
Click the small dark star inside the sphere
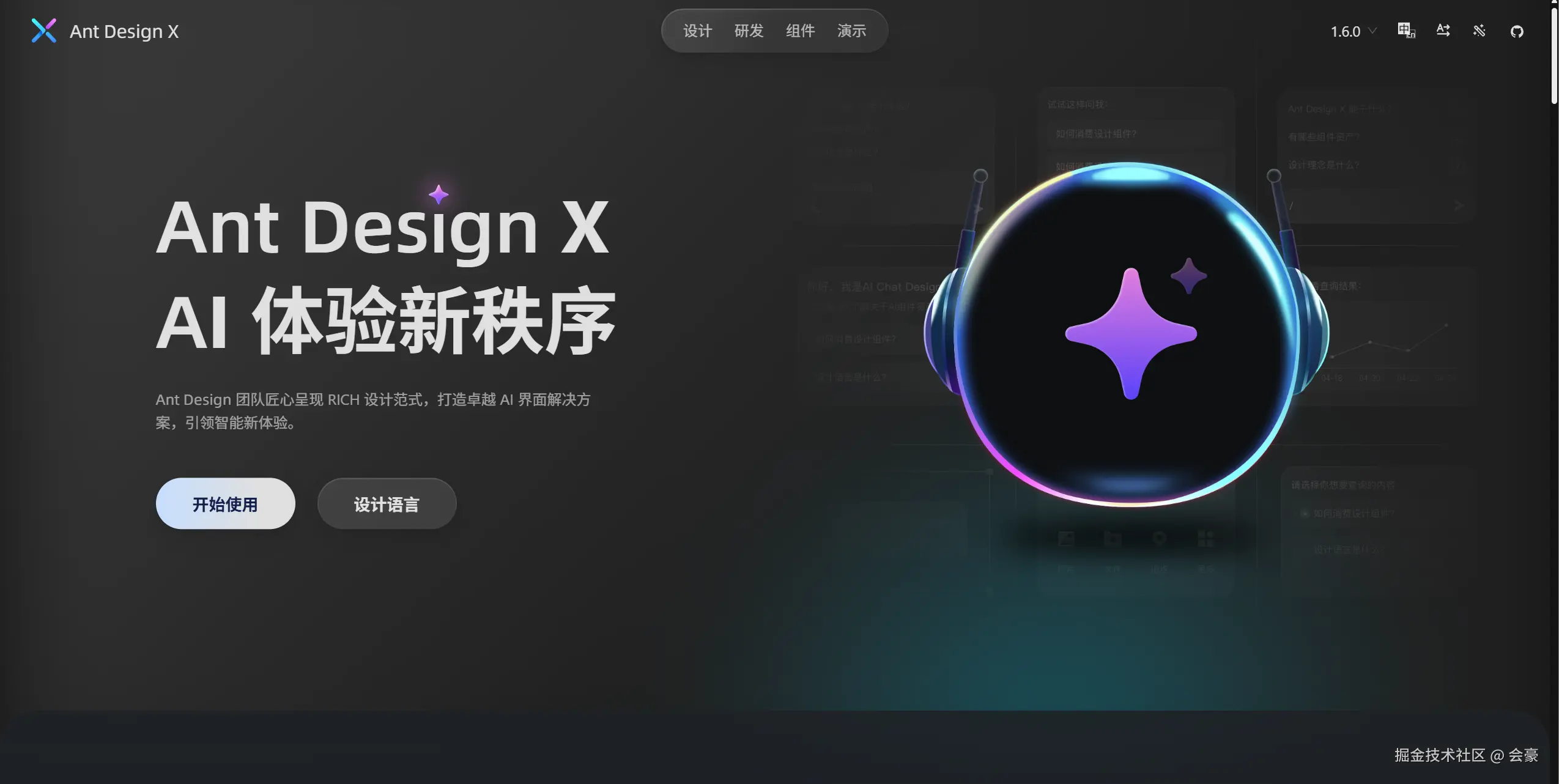click(x=1188, y=276)
